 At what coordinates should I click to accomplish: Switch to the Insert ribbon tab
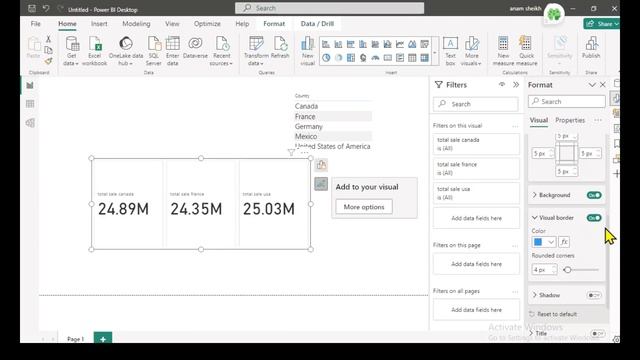tap(99, 24)
